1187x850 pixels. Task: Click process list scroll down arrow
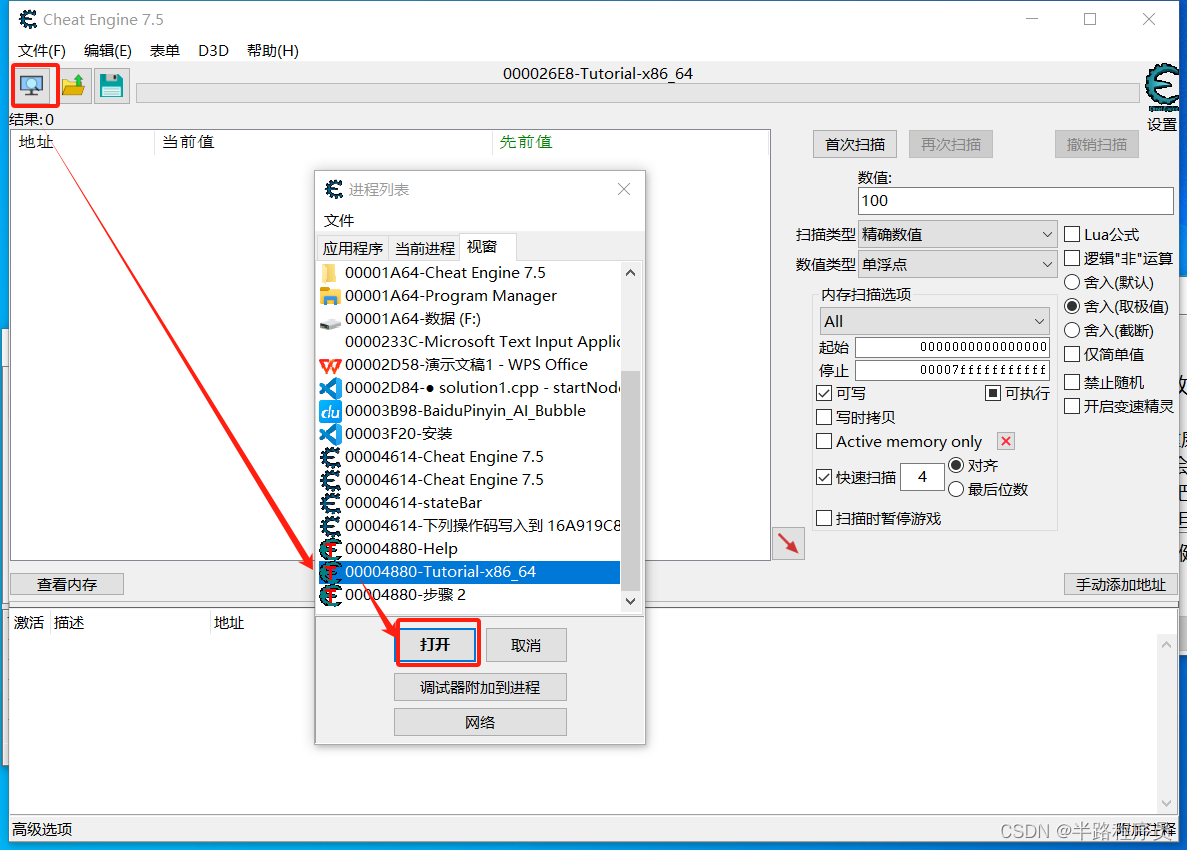pos(630,601)
